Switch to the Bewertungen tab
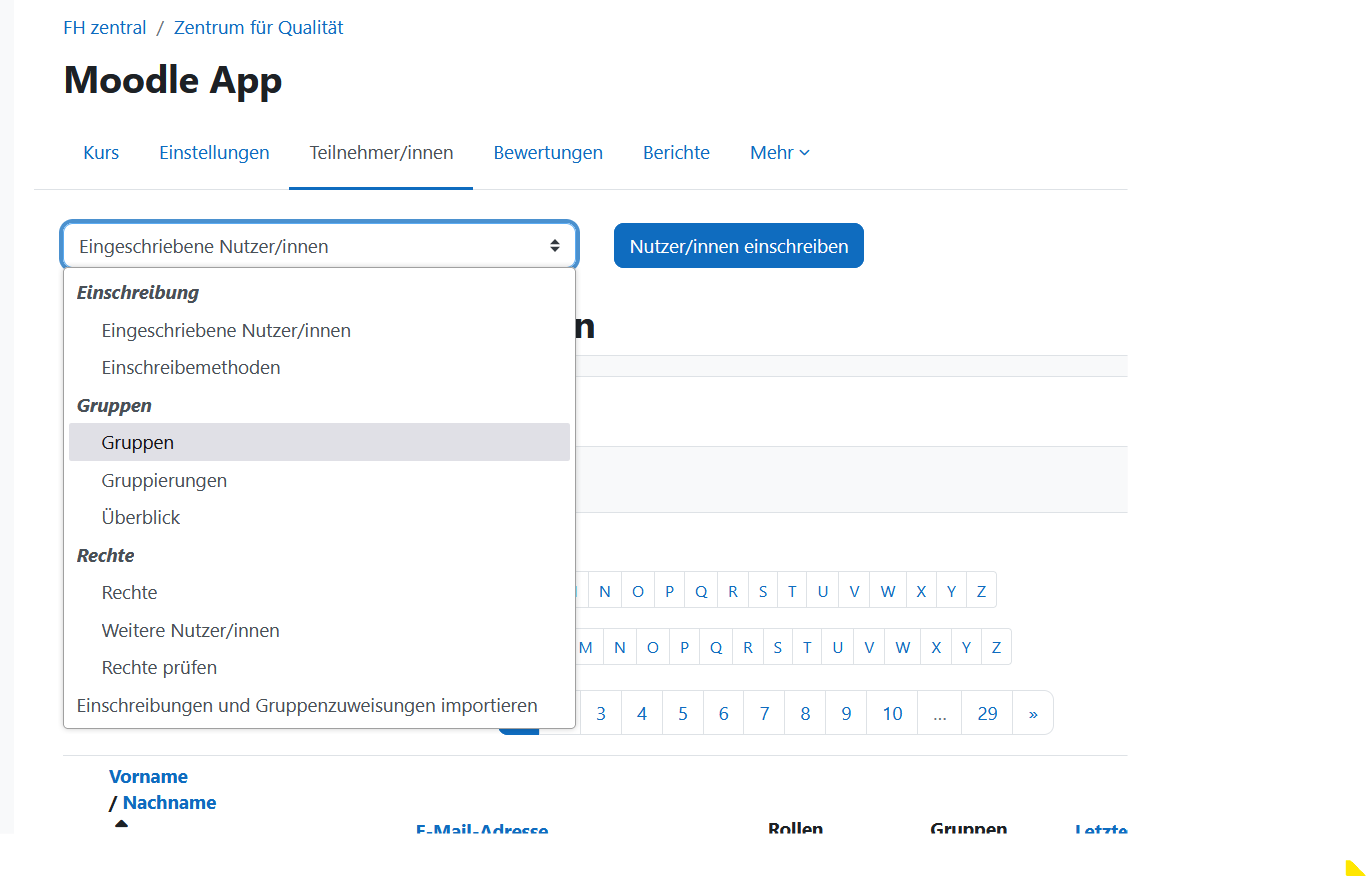1371x876 pixels. pos(548,153)
